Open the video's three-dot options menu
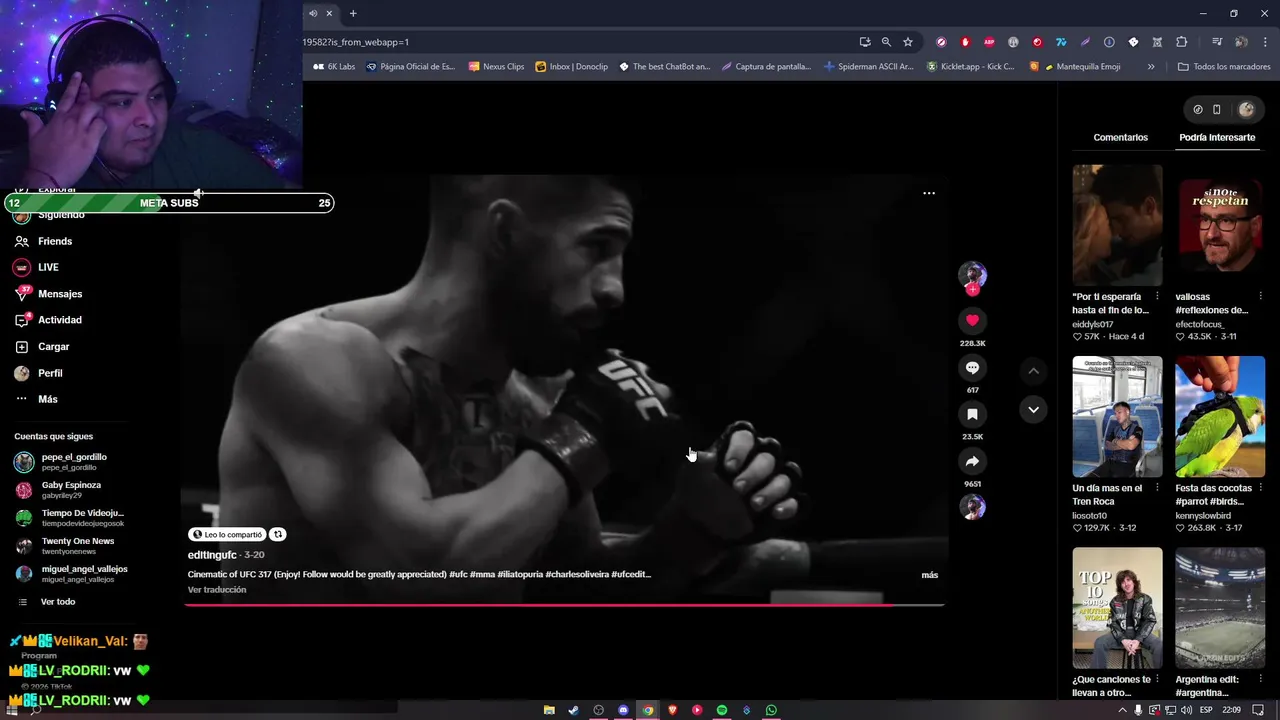The width and height of the screenshot is (1280, 720). [929, 193]
